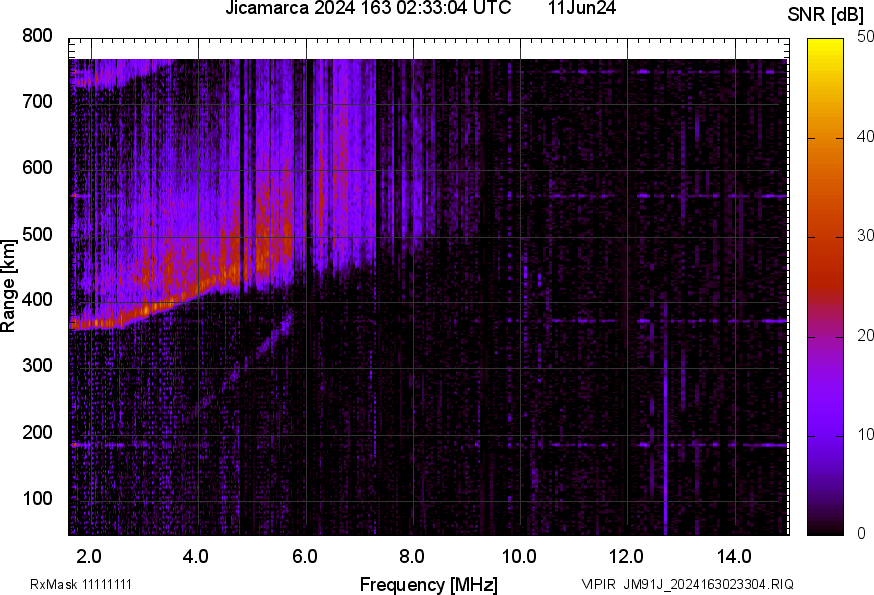
Task: Select the date label '11Jun24'
Action: 581,8
